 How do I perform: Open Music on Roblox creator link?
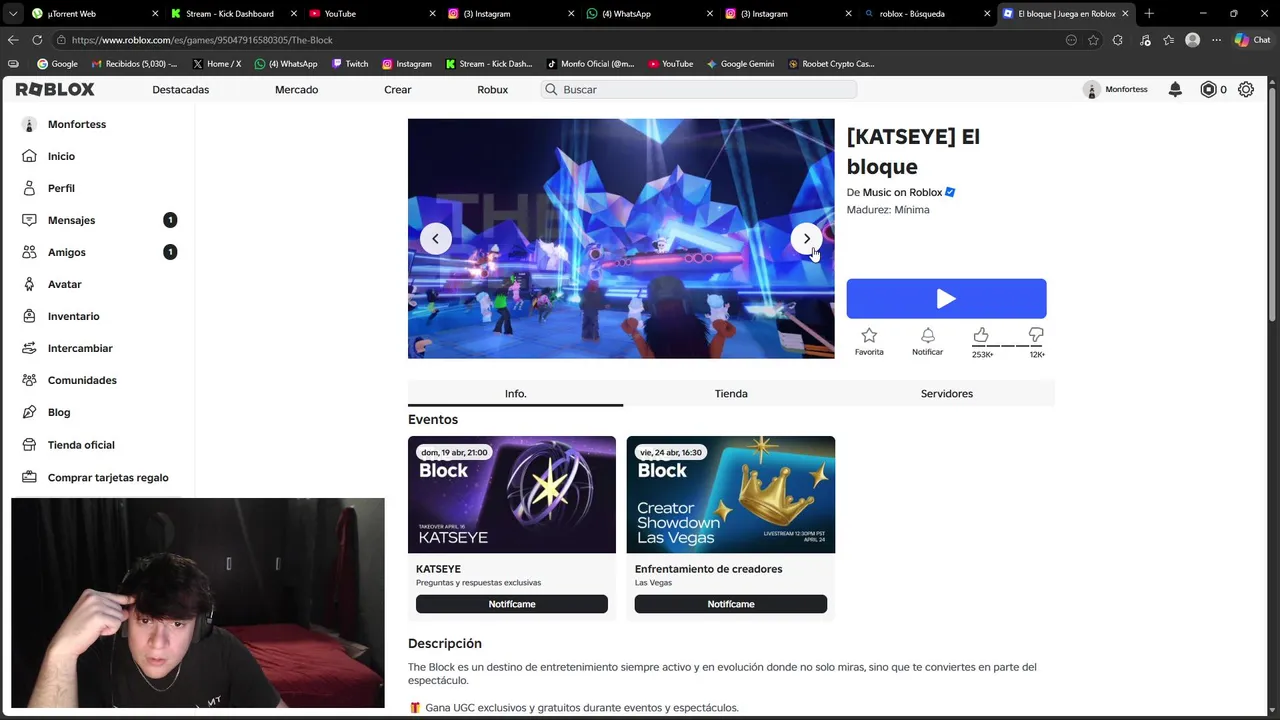click(902, 192)
